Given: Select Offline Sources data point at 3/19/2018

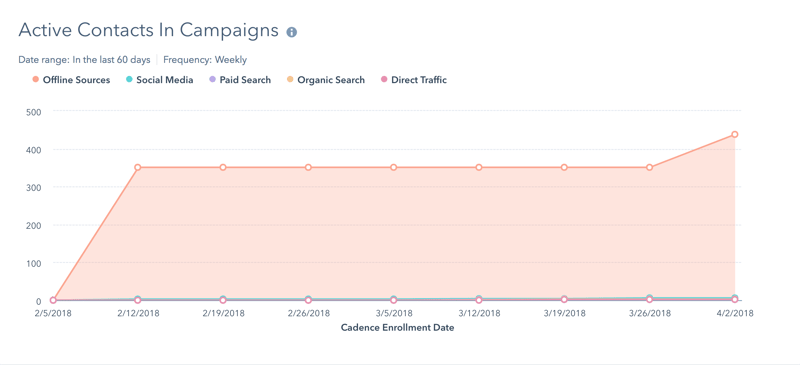Looking at the screenshot, I should click(564, 167).
